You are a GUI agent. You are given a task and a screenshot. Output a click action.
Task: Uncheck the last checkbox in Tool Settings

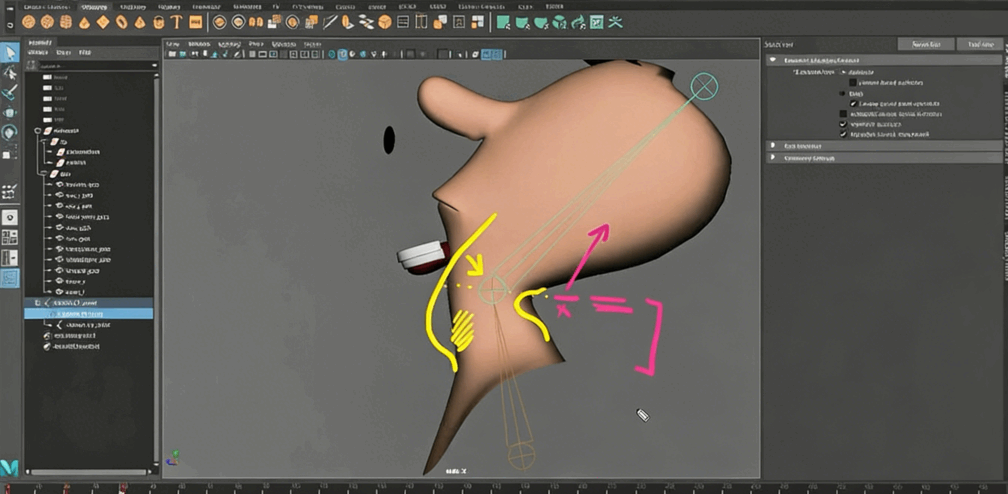click(843, 134)
